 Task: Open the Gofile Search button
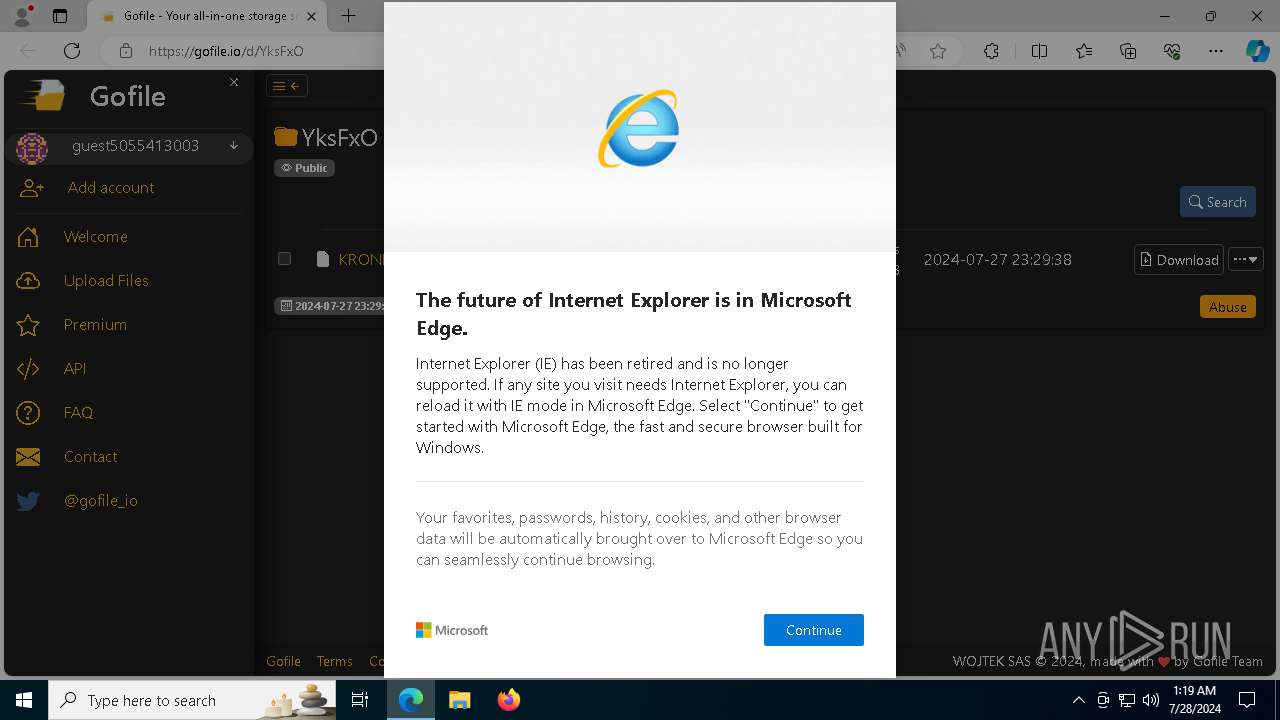[x=1217, y=202]
